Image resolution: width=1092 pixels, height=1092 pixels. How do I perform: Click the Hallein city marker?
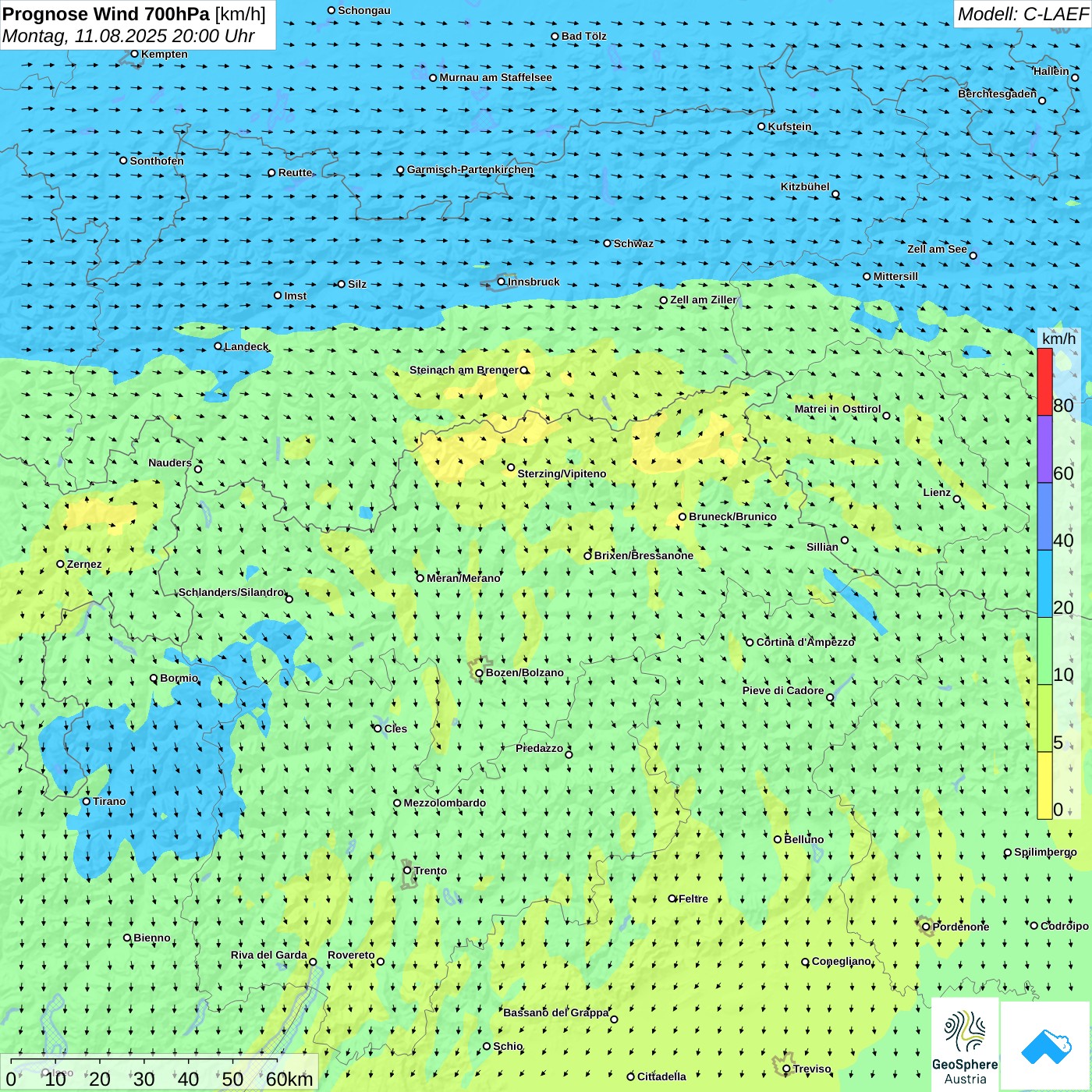(x=1075, y=77)
